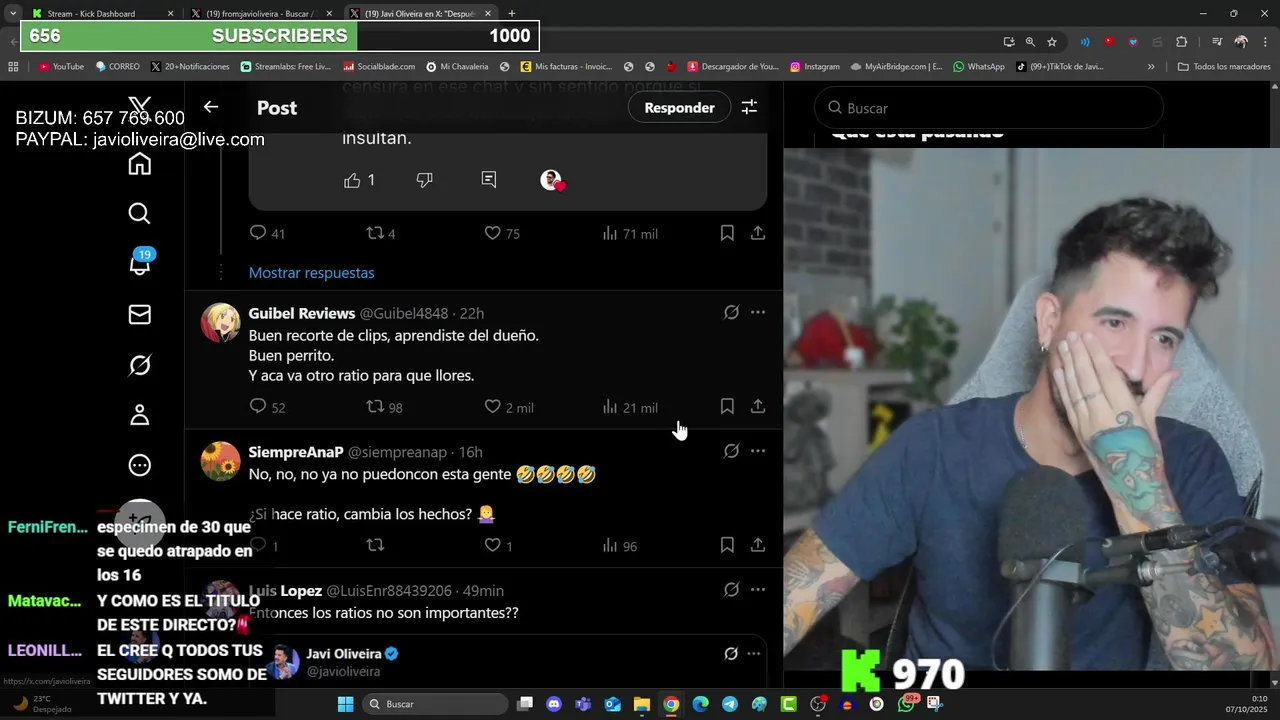Open WhatsApp from the taskbar
Screen dimensions: 1280x720
[x=906, y=704]
